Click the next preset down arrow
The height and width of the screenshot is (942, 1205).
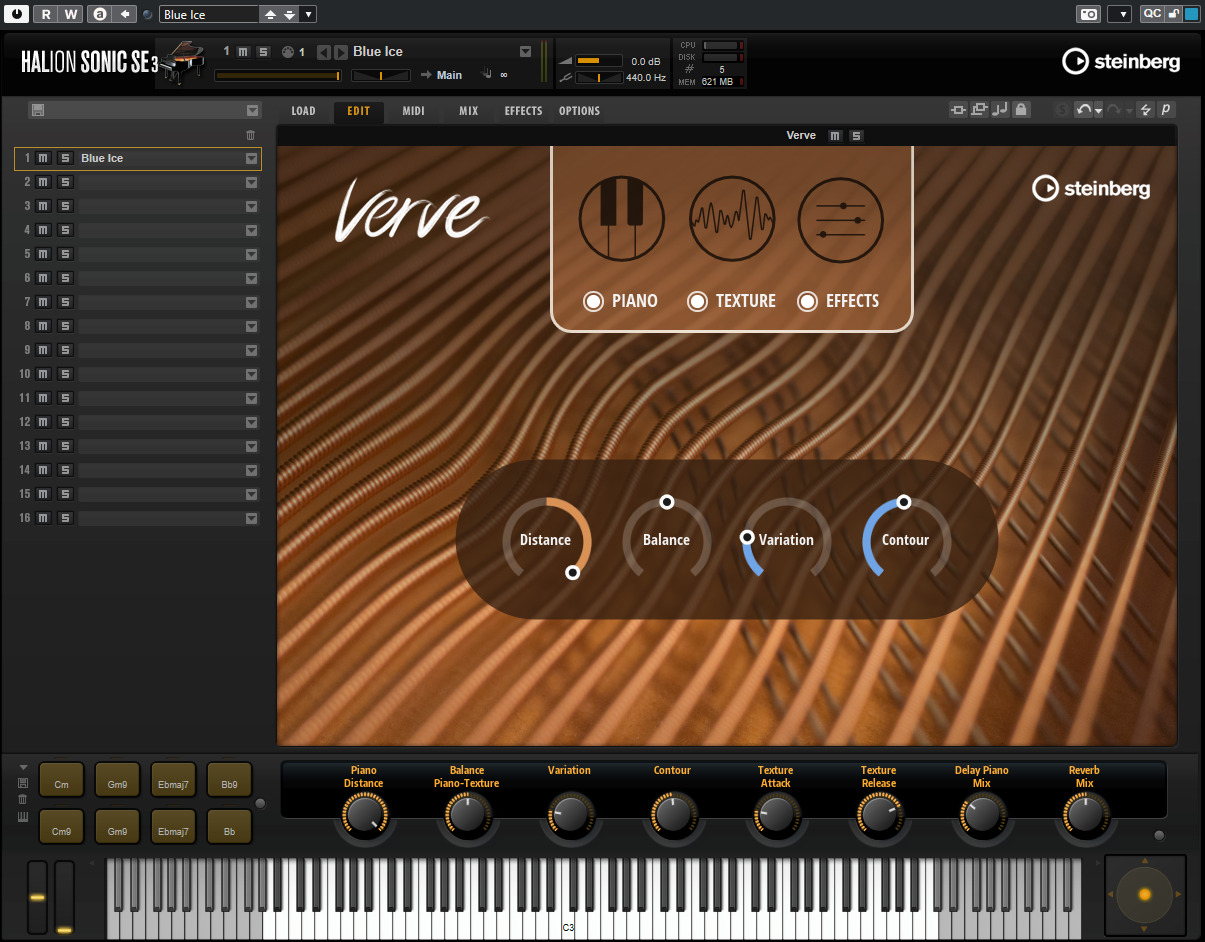pyautogui.click(x=290, y=14)
